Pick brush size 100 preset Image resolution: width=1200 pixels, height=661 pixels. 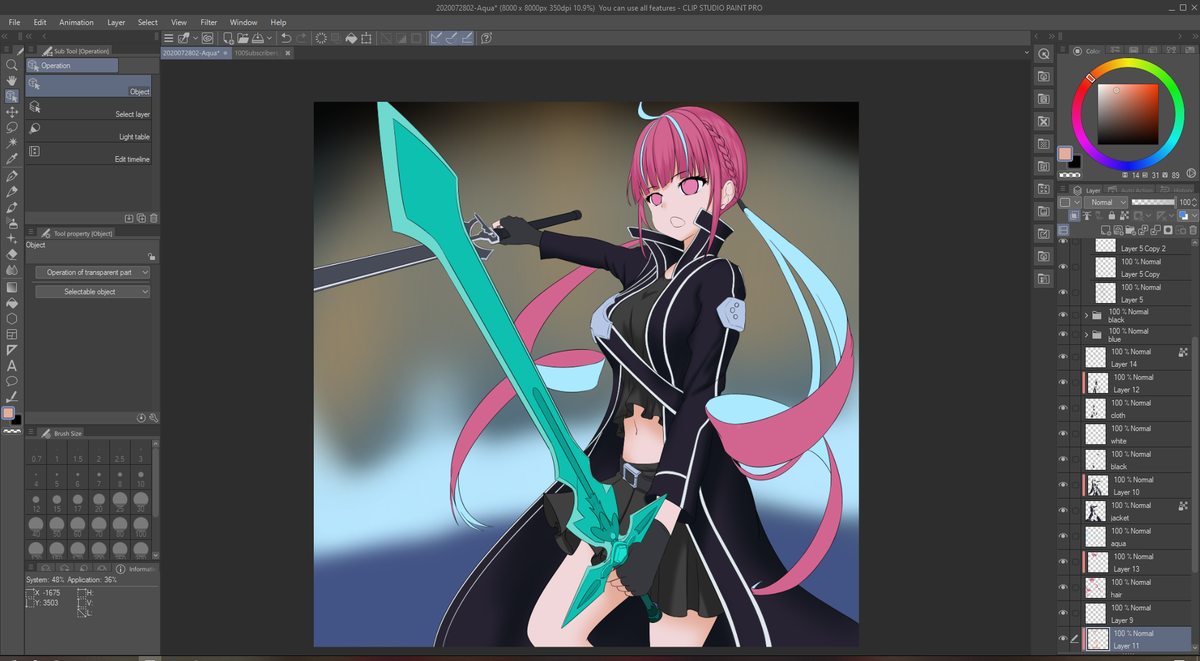click(x=141, y=525)
